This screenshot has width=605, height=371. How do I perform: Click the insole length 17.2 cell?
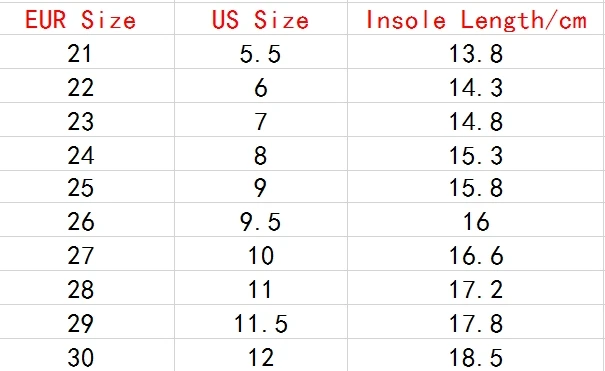click(x=476, y=288)
